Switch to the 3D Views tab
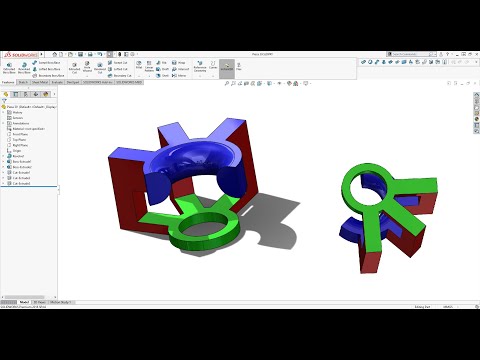 coord(40,302)
